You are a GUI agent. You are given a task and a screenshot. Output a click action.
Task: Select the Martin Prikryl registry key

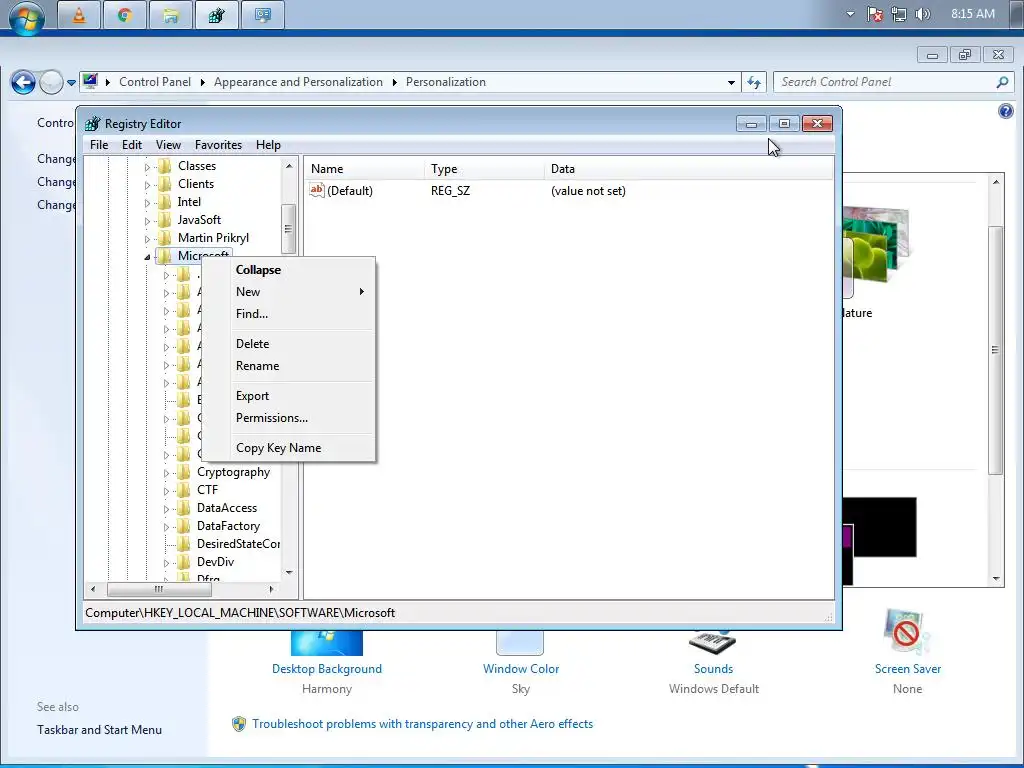pos(213,238)
